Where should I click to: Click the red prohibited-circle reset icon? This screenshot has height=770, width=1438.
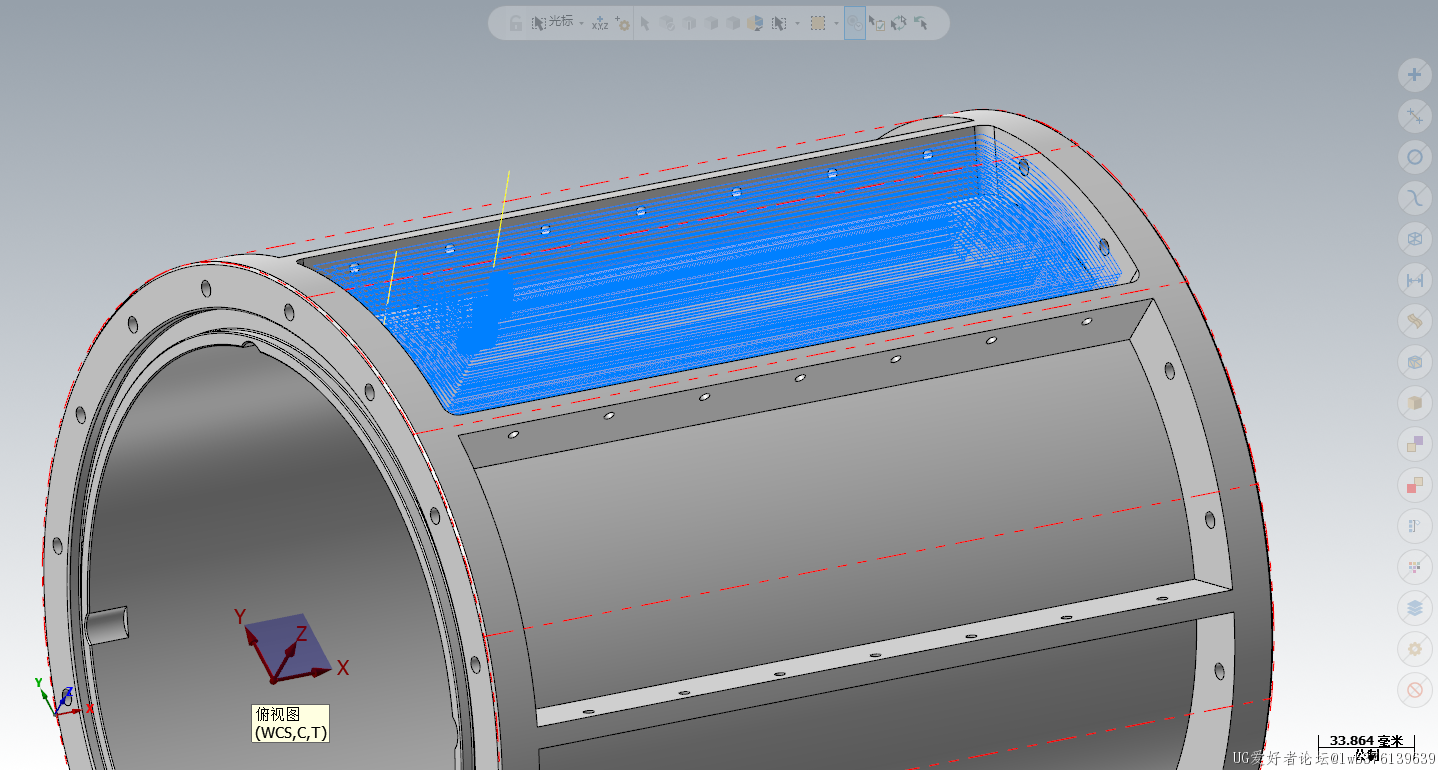(x=1414, y=689)
